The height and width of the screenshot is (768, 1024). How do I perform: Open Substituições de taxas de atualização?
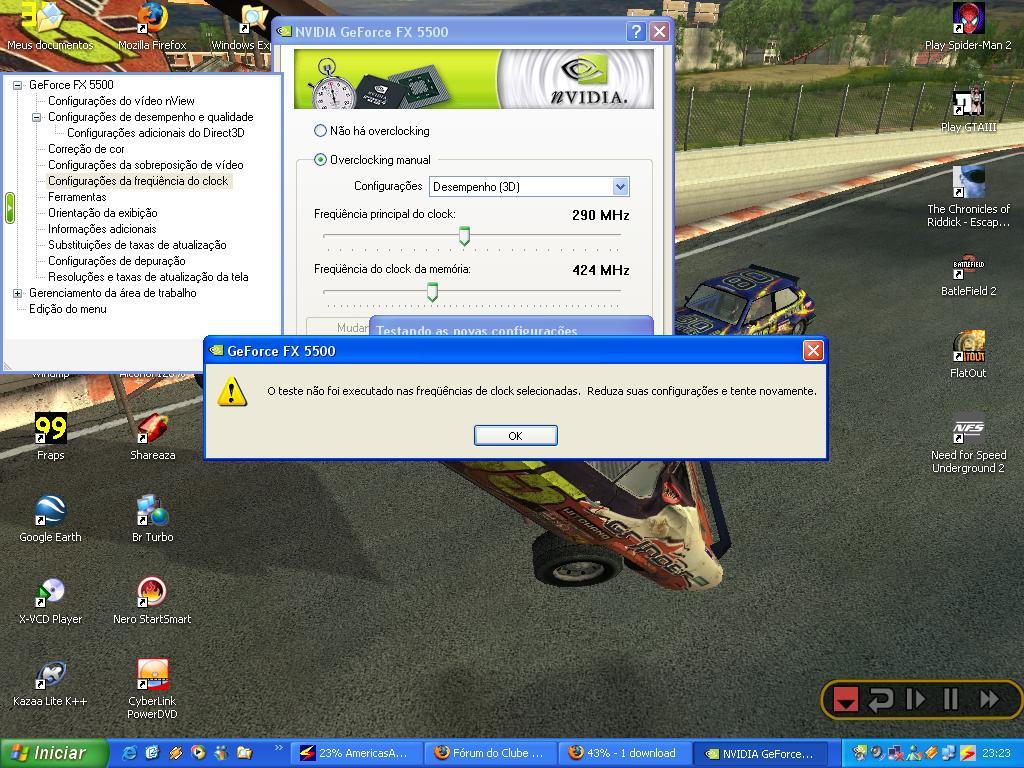[x=137, y=245]
